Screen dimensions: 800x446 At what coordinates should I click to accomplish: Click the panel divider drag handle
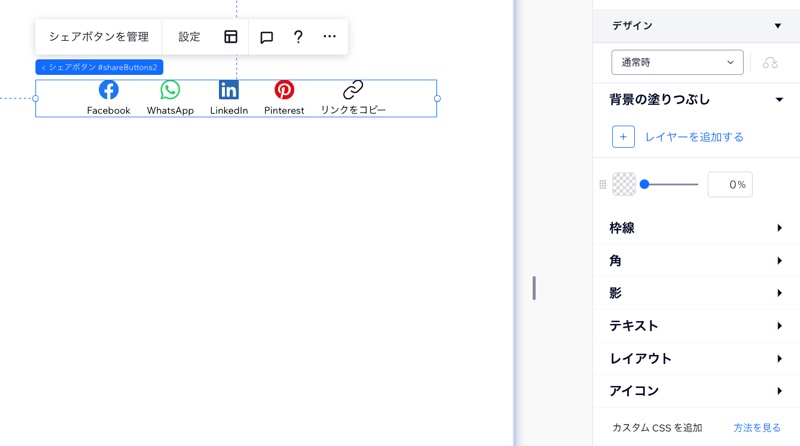[x=534, y=288]
